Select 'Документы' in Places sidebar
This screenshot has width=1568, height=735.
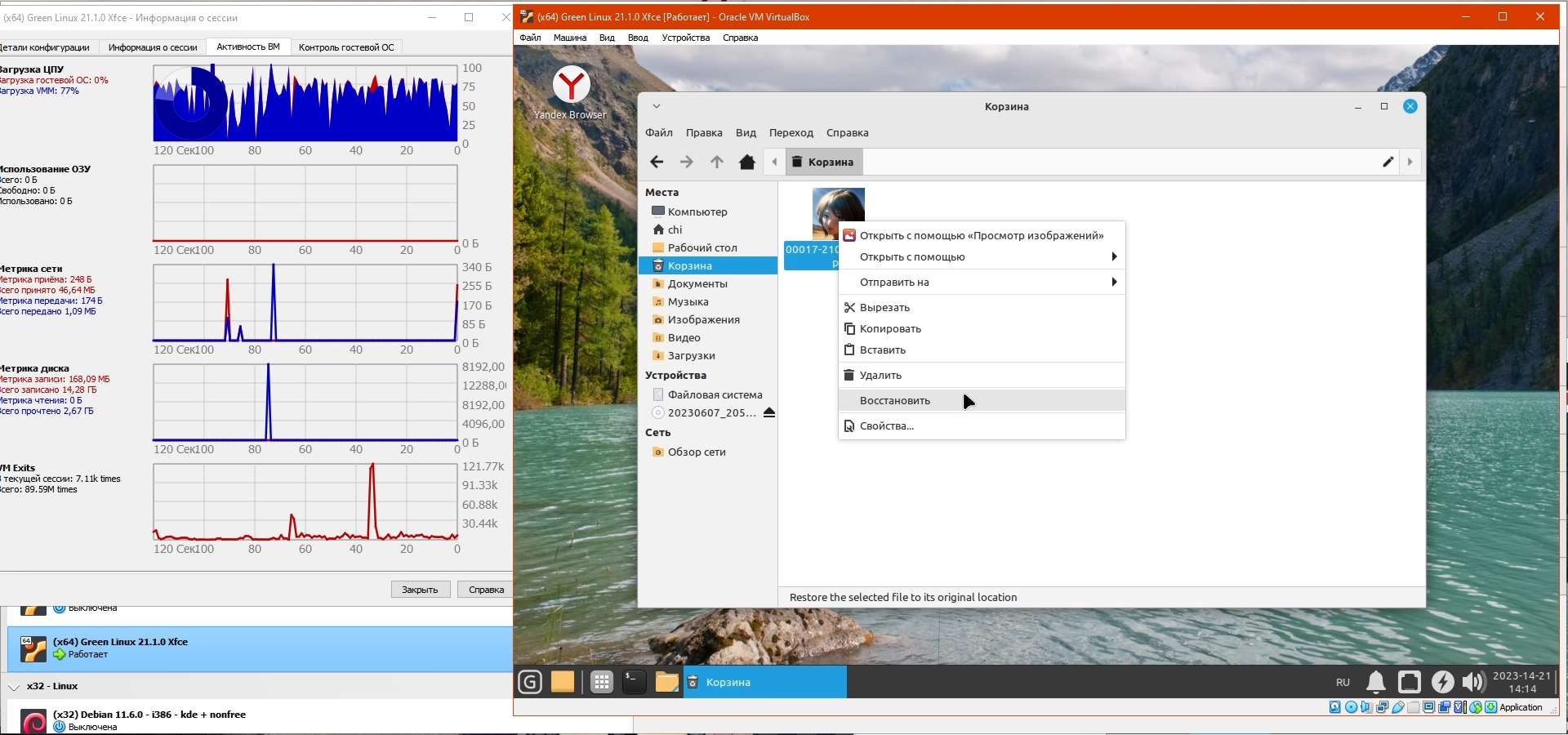click(697, 283)
